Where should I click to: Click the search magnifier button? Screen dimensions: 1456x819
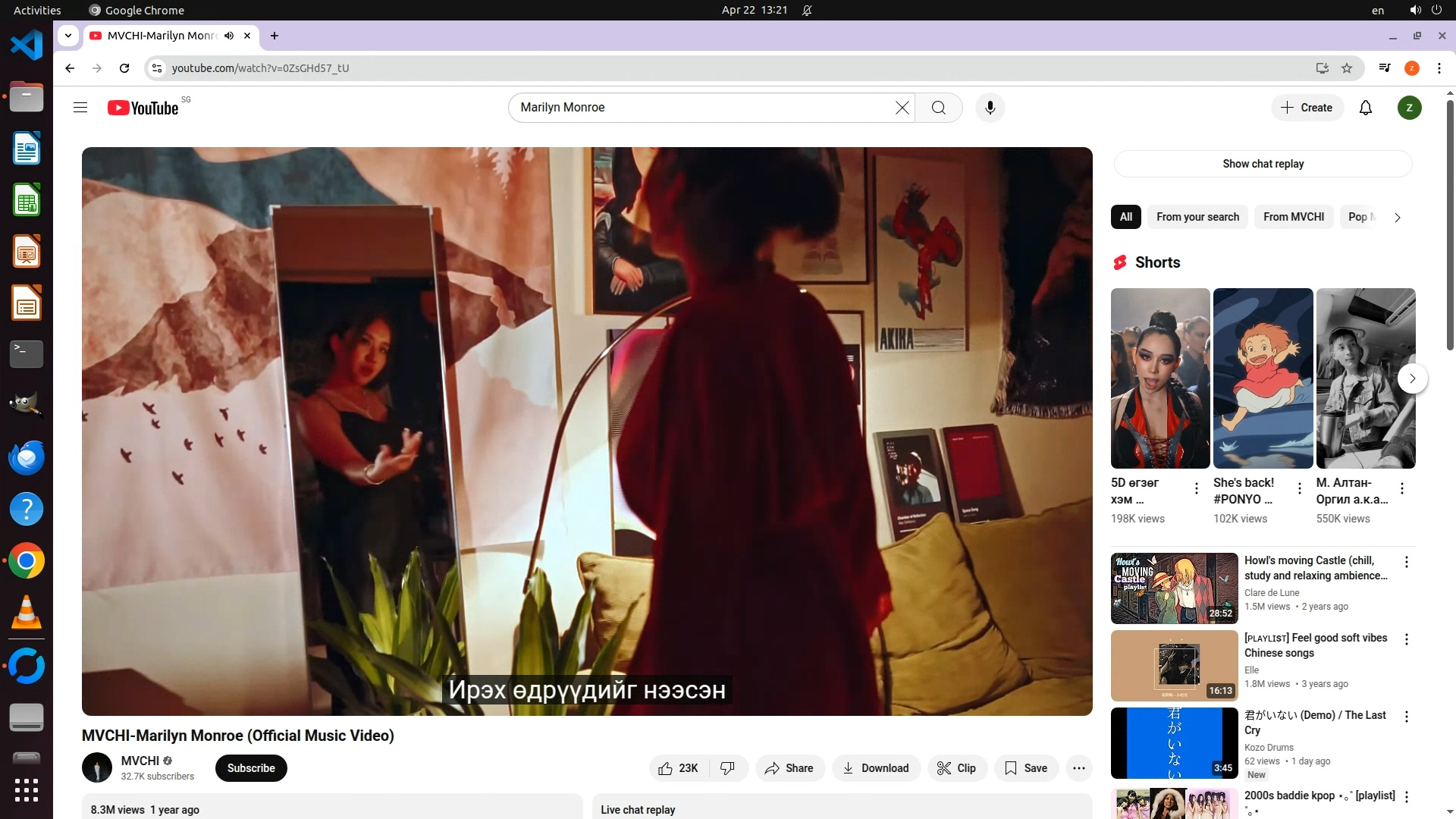[x=938, y=108]
